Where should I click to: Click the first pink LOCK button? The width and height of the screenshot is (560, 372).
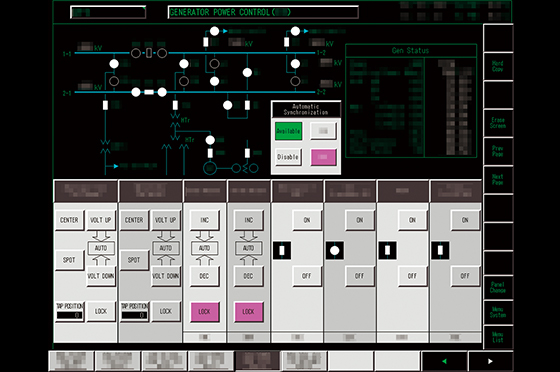(x=204, y=312)
